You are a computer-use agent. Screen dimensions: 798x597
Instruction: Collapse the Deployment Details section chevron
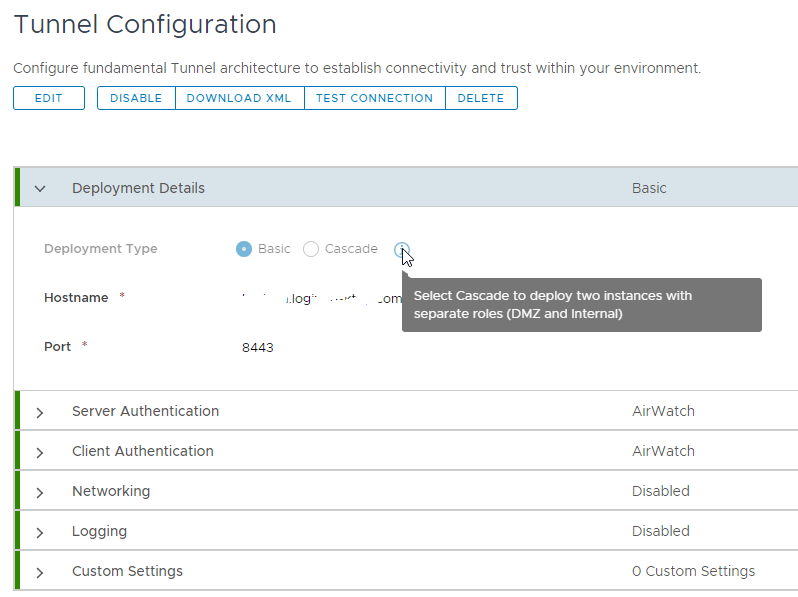click(40, 188)
